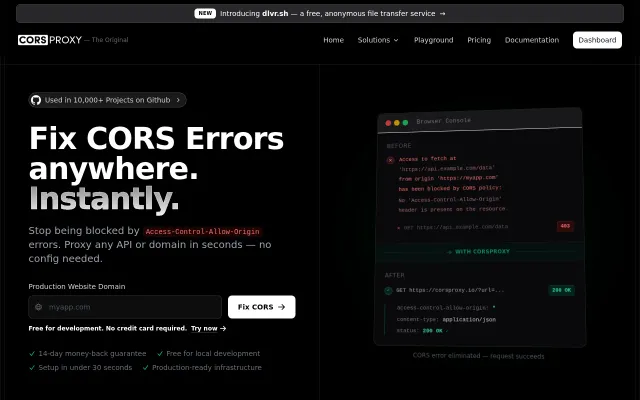Click the arrow next to Try now

223,328
